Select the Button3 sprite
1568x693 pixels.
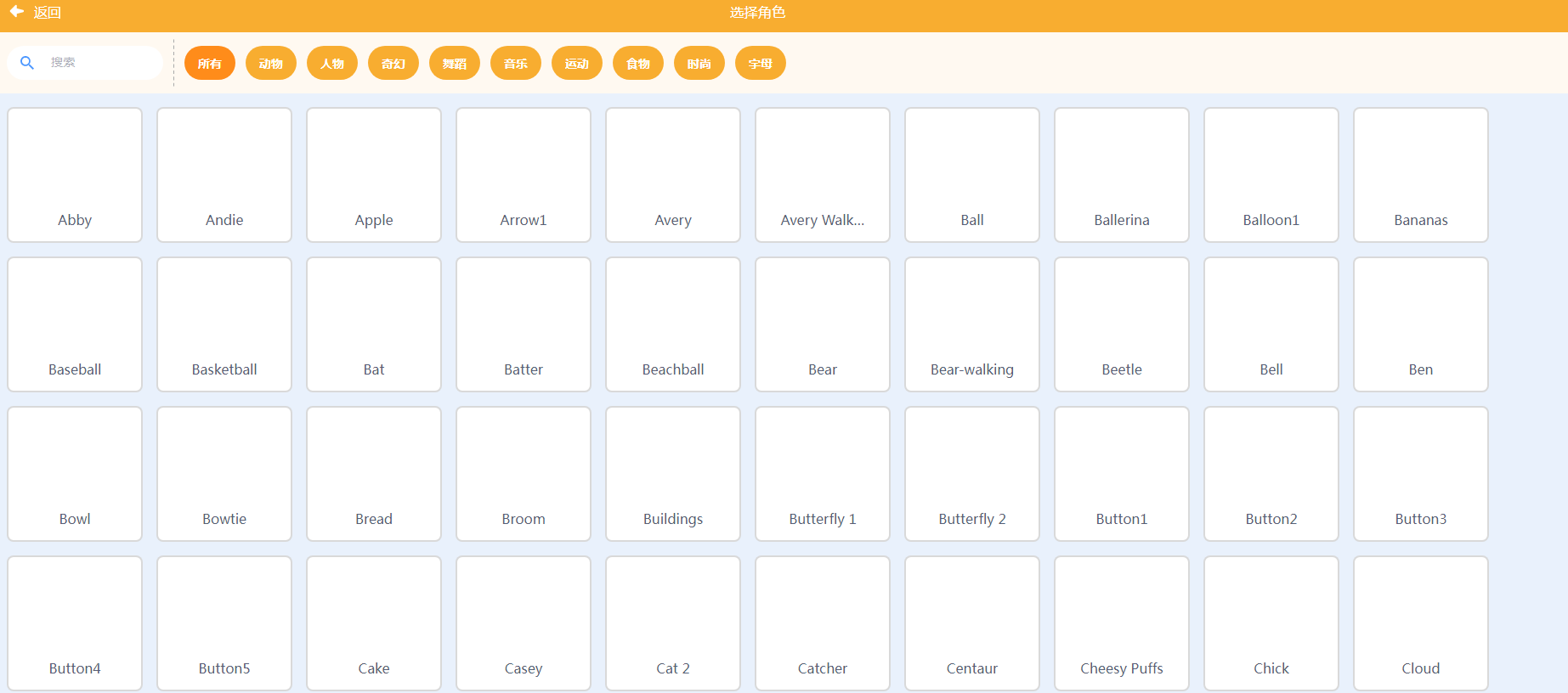(1421, 474)
